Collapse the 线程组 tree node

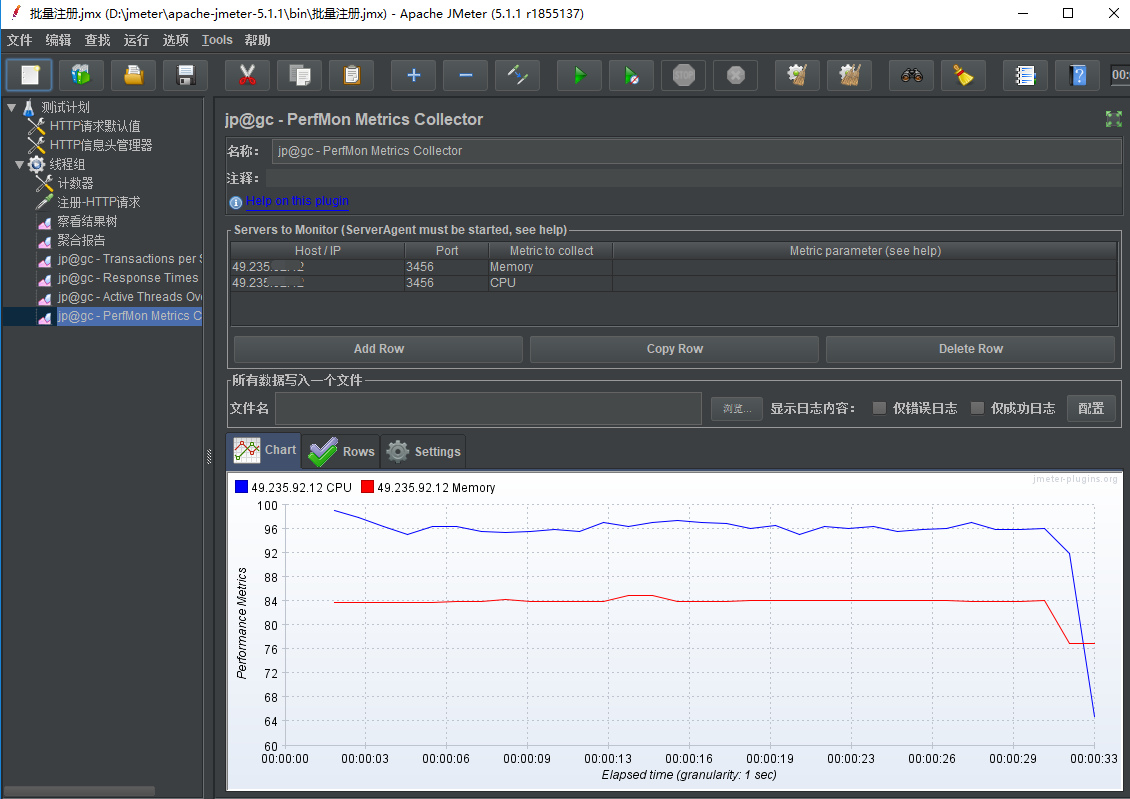point(18,163)
